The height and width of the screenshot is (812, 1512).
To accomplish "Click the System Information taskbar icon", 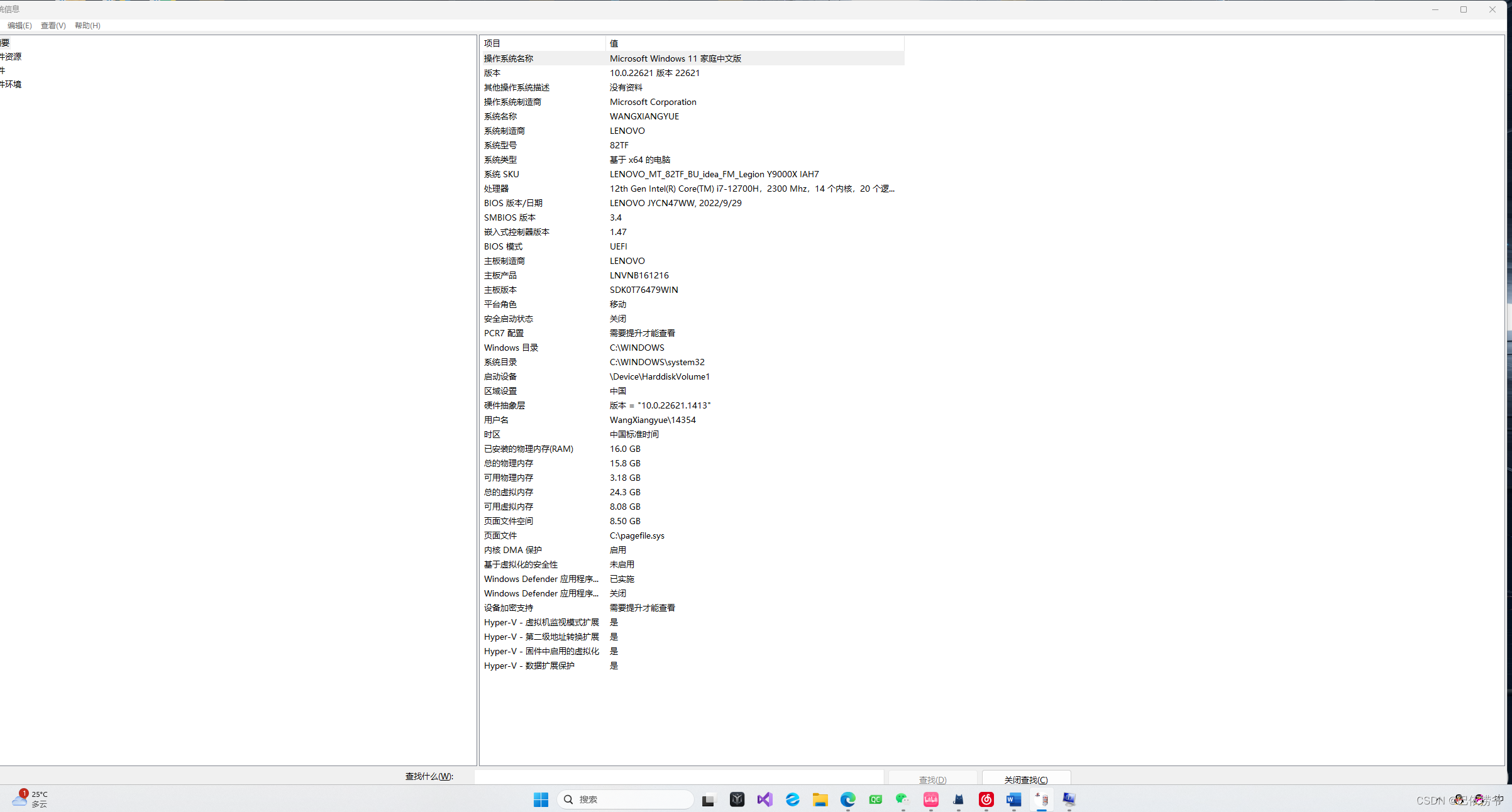I will pyautogui.click(x=1069, y=799).
